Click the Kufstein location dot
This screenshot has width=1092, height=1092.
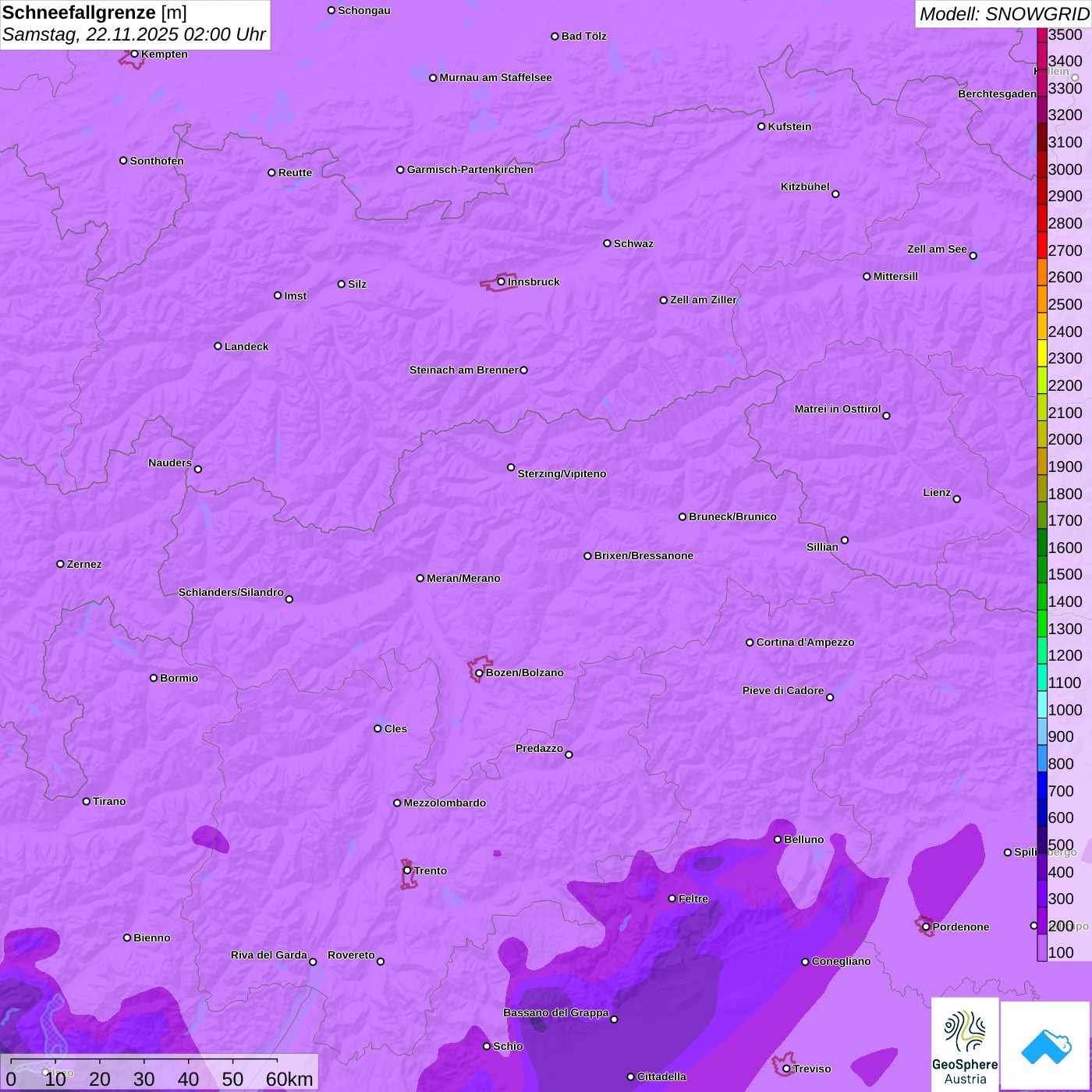[761, 126]
